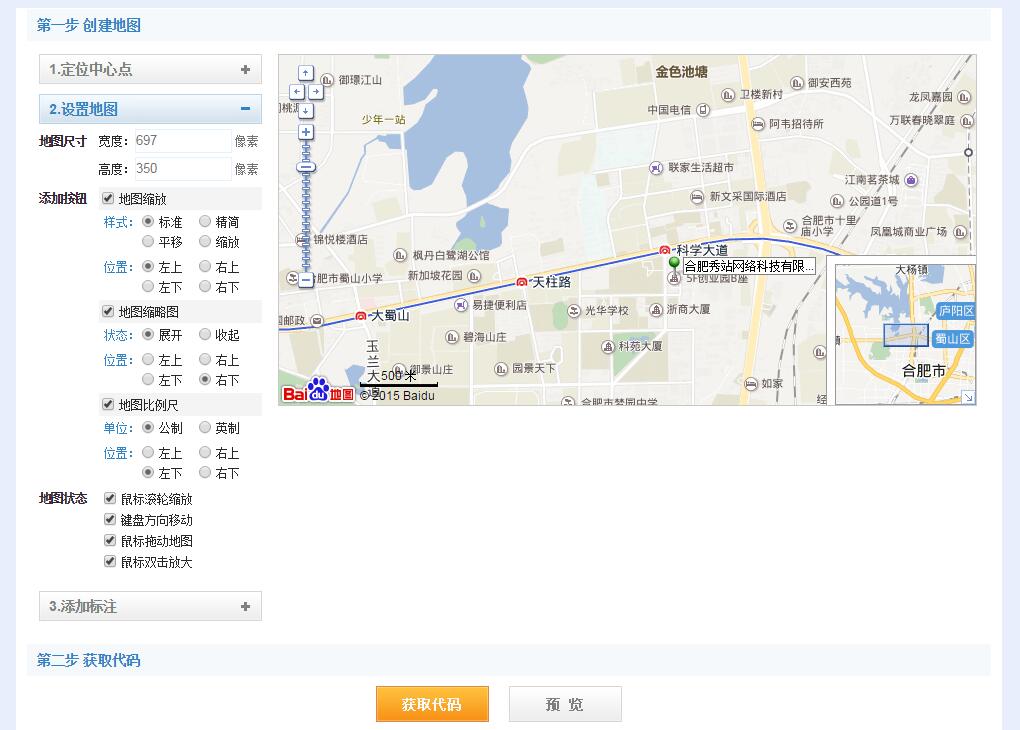The image size is (1020, 730).
Task: Pan the map up with the arrow
Action: click(x=306, y=73)
